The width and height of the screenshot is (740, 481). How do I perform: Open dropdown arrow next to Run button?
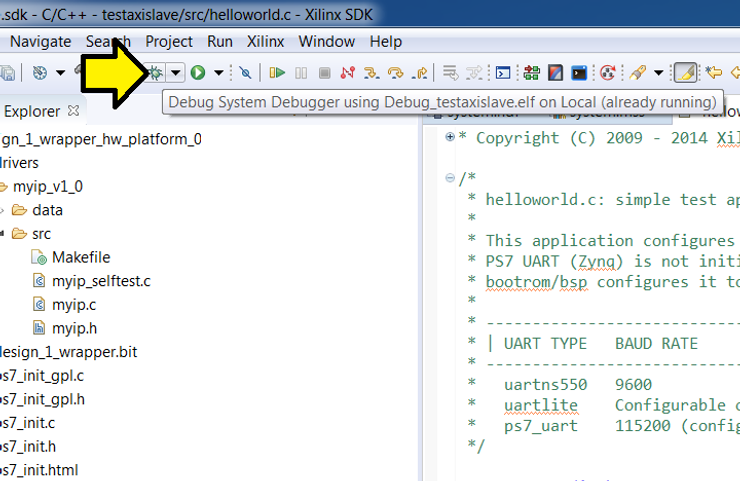tap(219, 73)
